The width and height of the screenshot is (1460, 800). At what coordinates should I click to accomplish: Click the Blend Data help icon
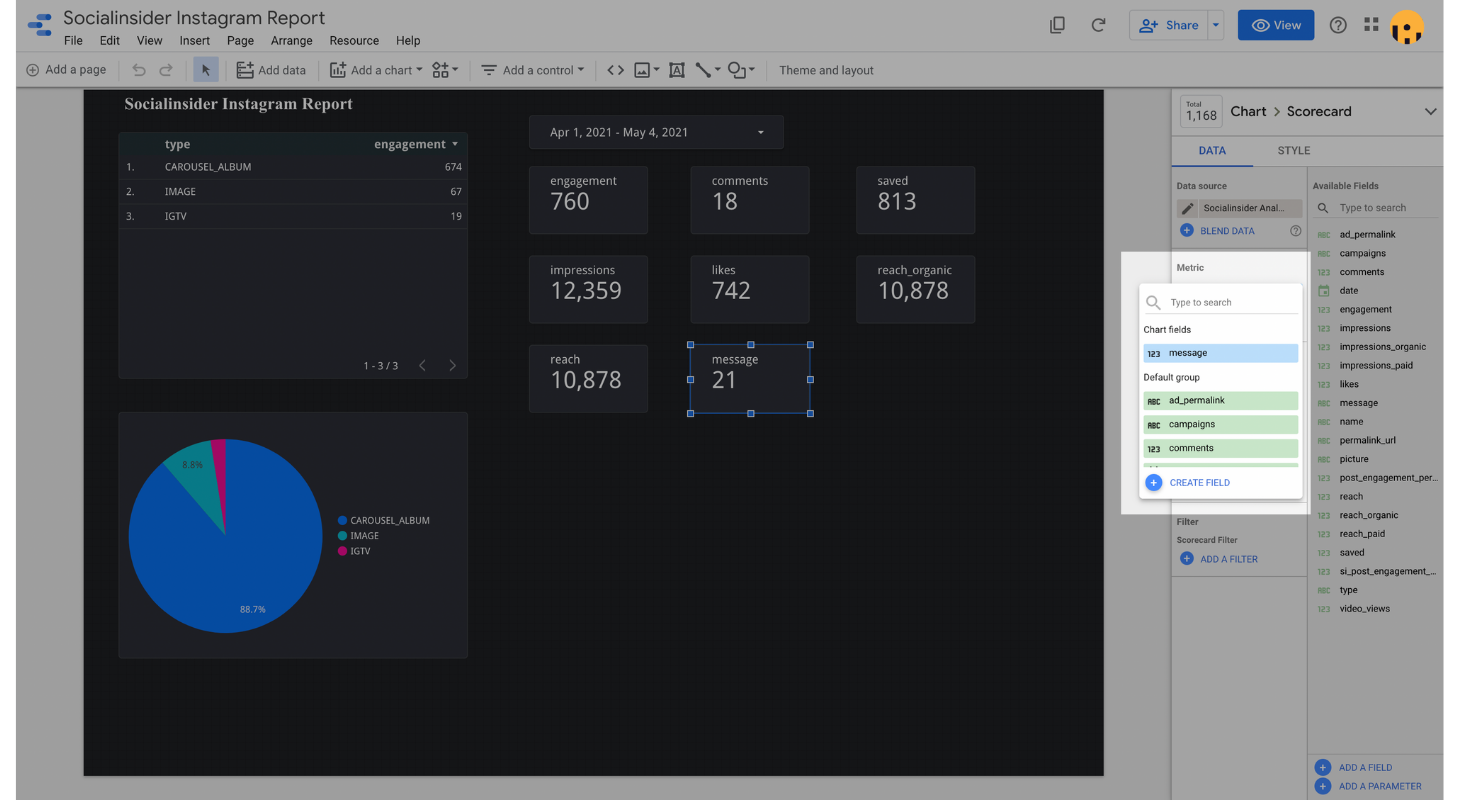pos(1296,230)
